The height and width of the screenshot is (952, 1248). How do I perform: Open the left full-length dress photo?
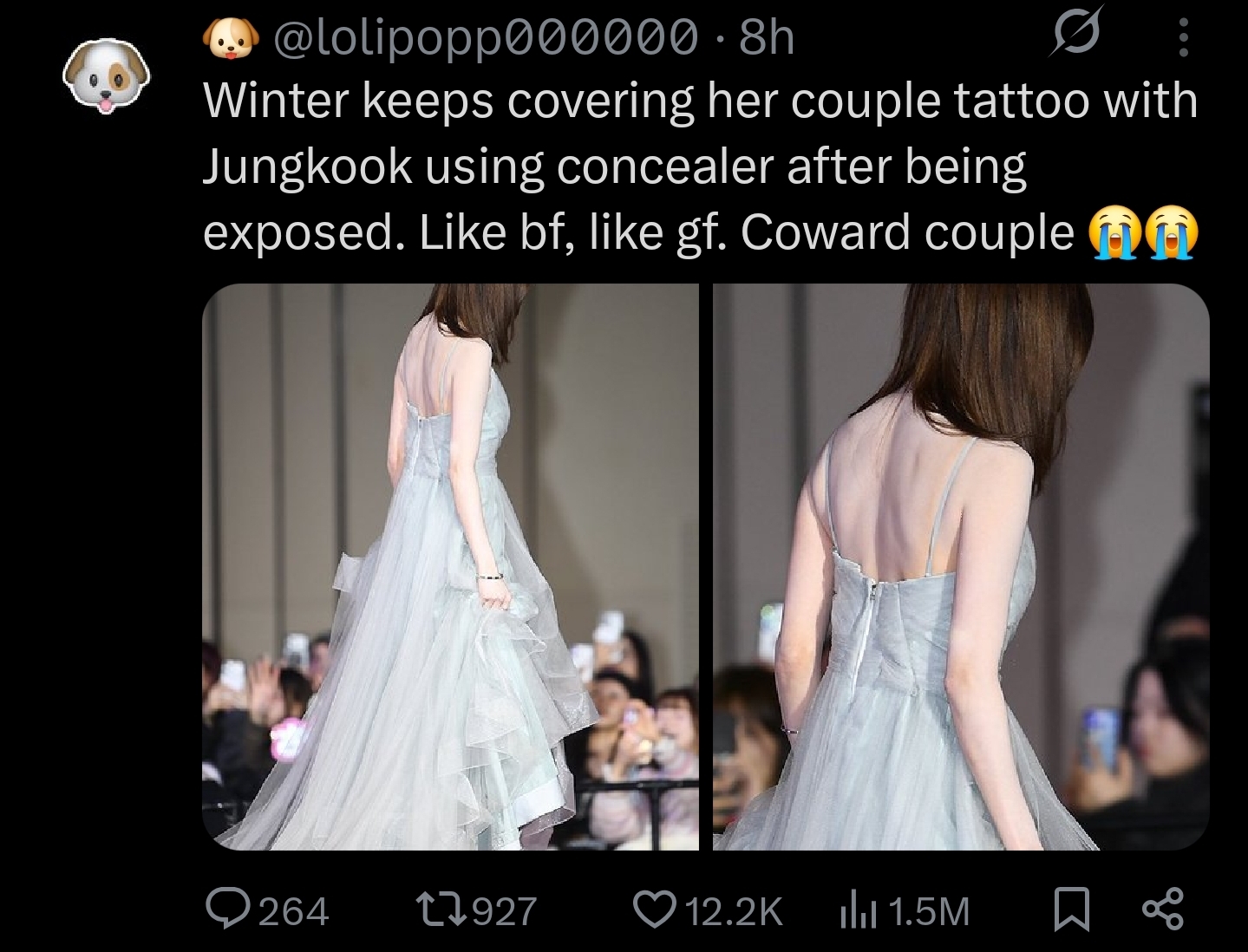click(x=450, y=567)
